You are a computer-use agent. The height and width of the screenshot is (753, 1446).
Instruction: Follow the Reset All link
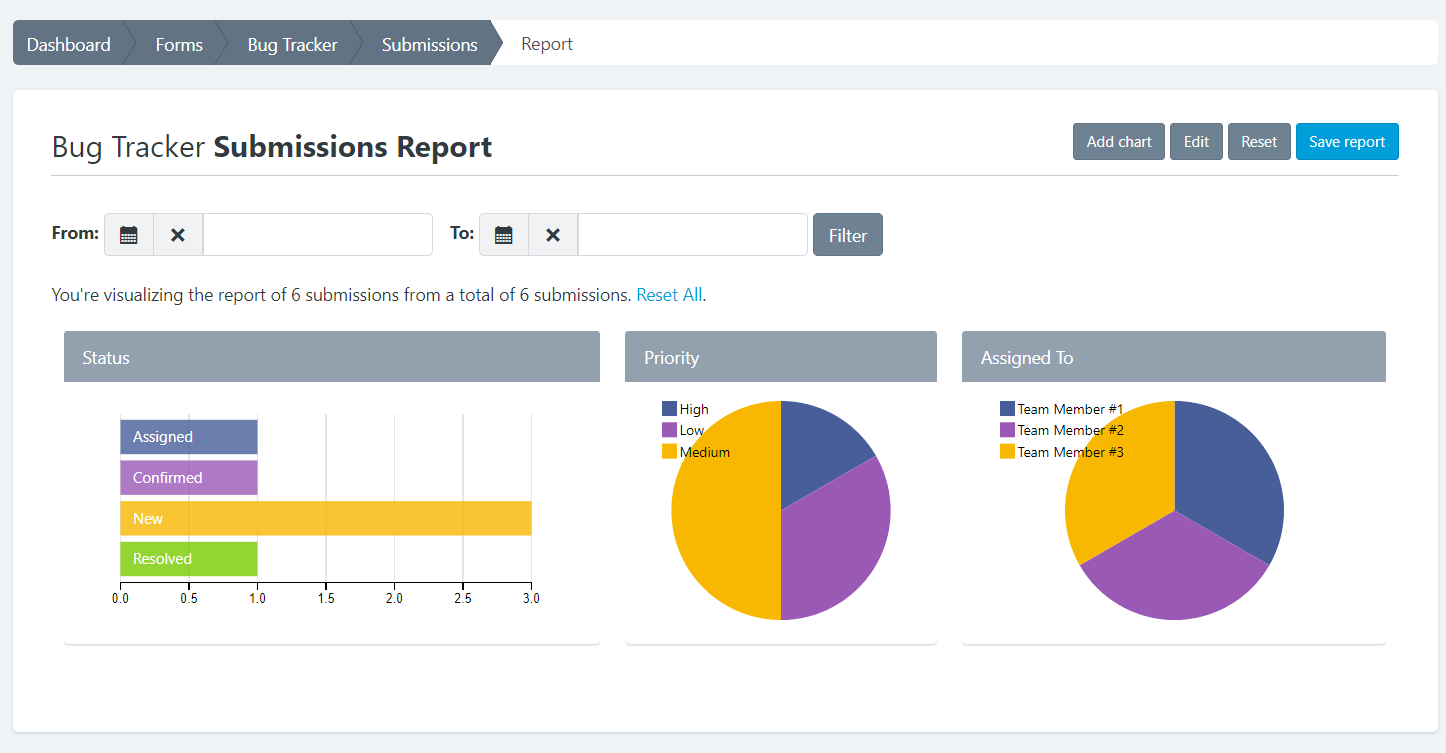pyautogui.click(x=669, y=295)
